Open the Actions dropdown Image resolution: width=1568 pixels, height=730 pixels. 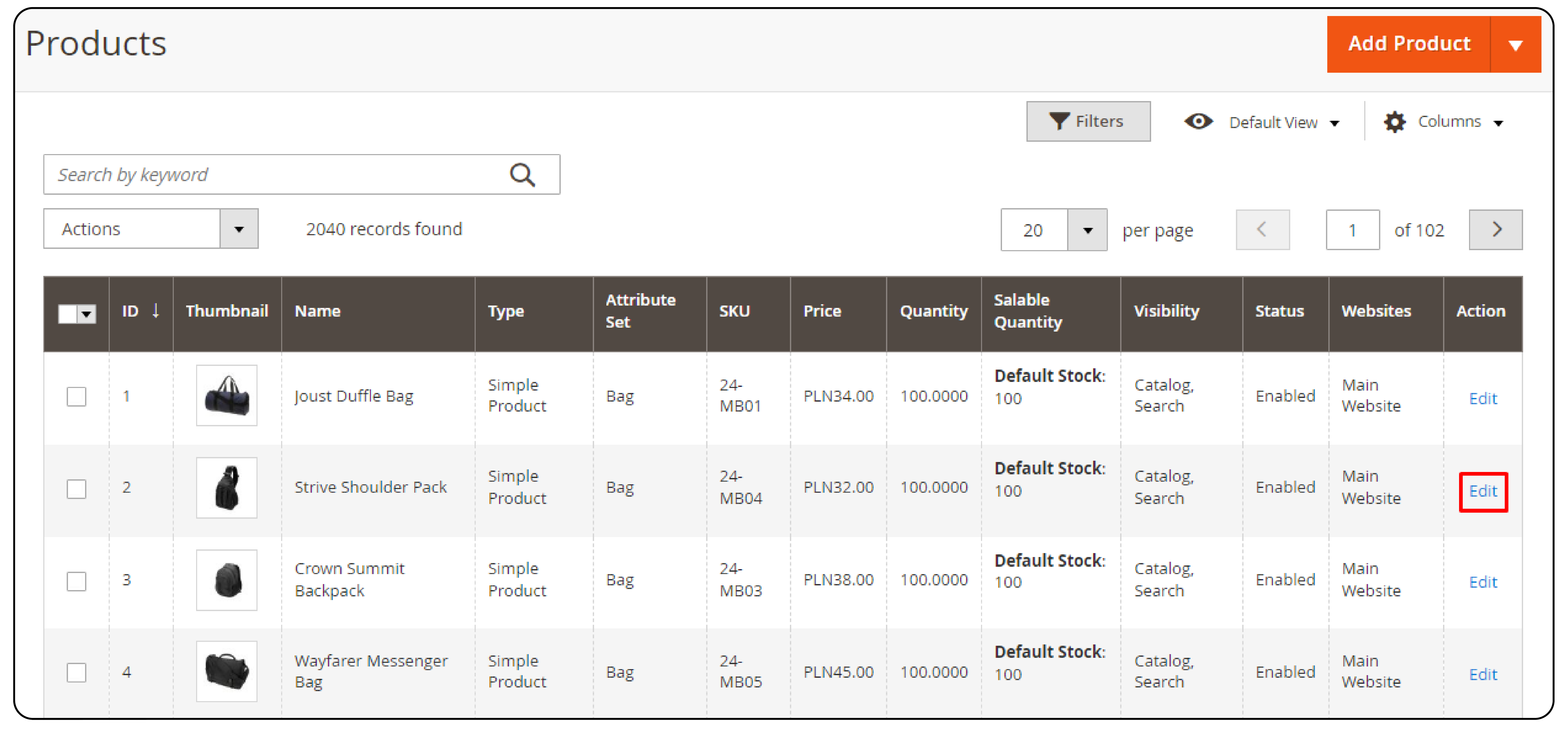[x=150, y=229]
